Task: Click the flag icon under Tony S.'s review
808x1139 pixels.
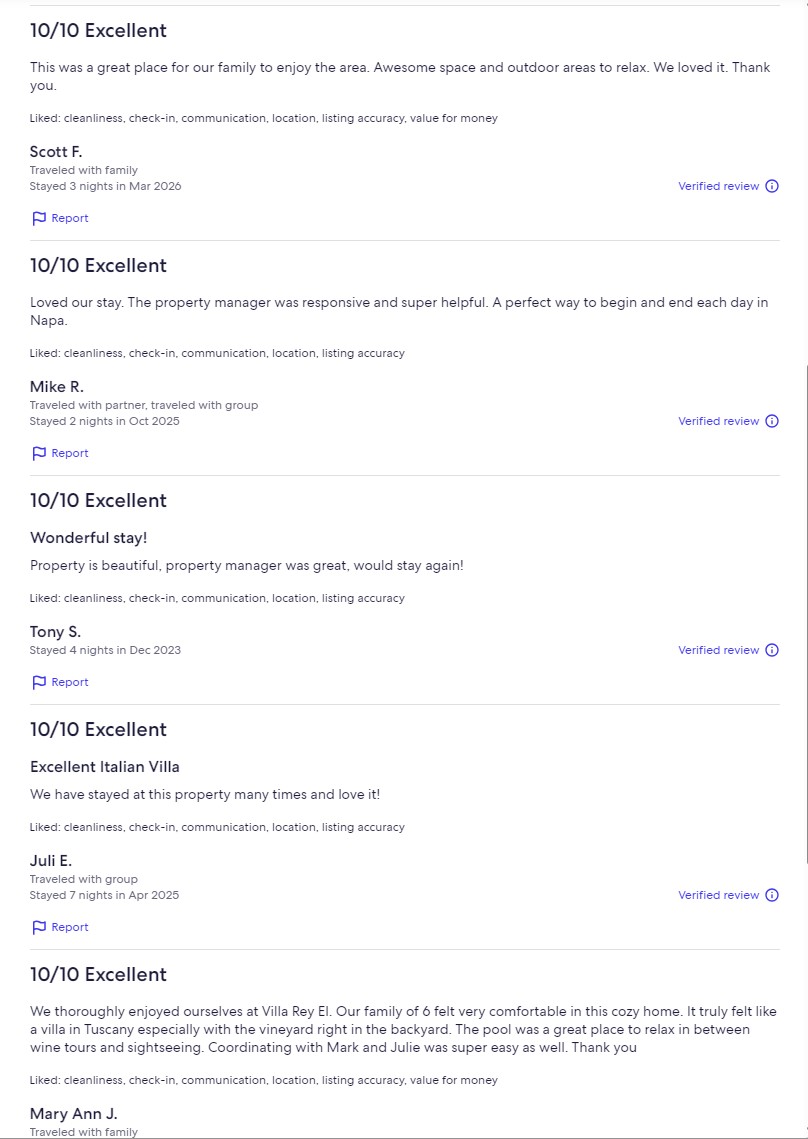Action: [39, 682]
